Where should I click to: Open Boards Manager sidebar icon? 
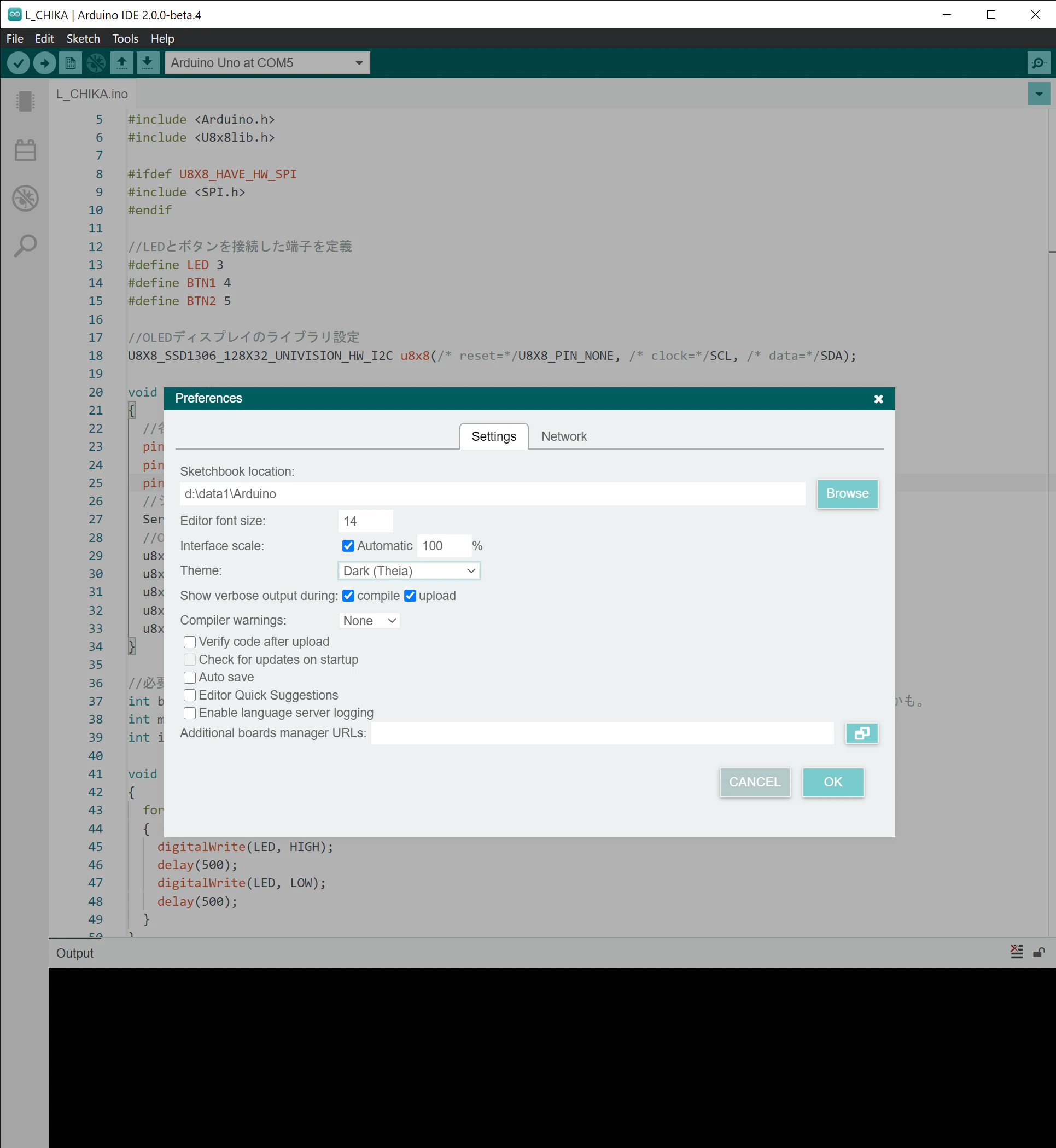25,101
